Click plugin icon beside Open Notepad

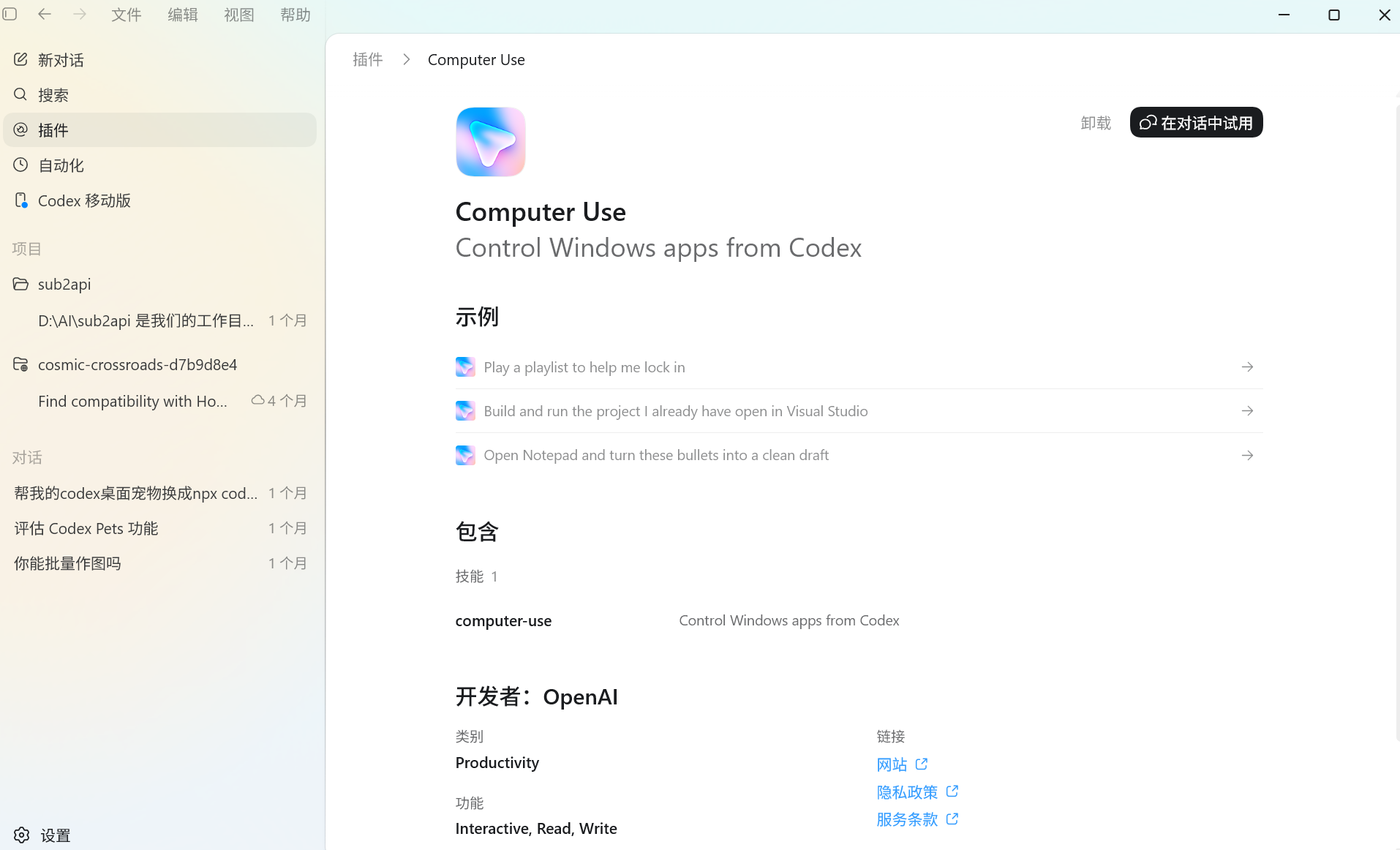click(x=465, y=455)
